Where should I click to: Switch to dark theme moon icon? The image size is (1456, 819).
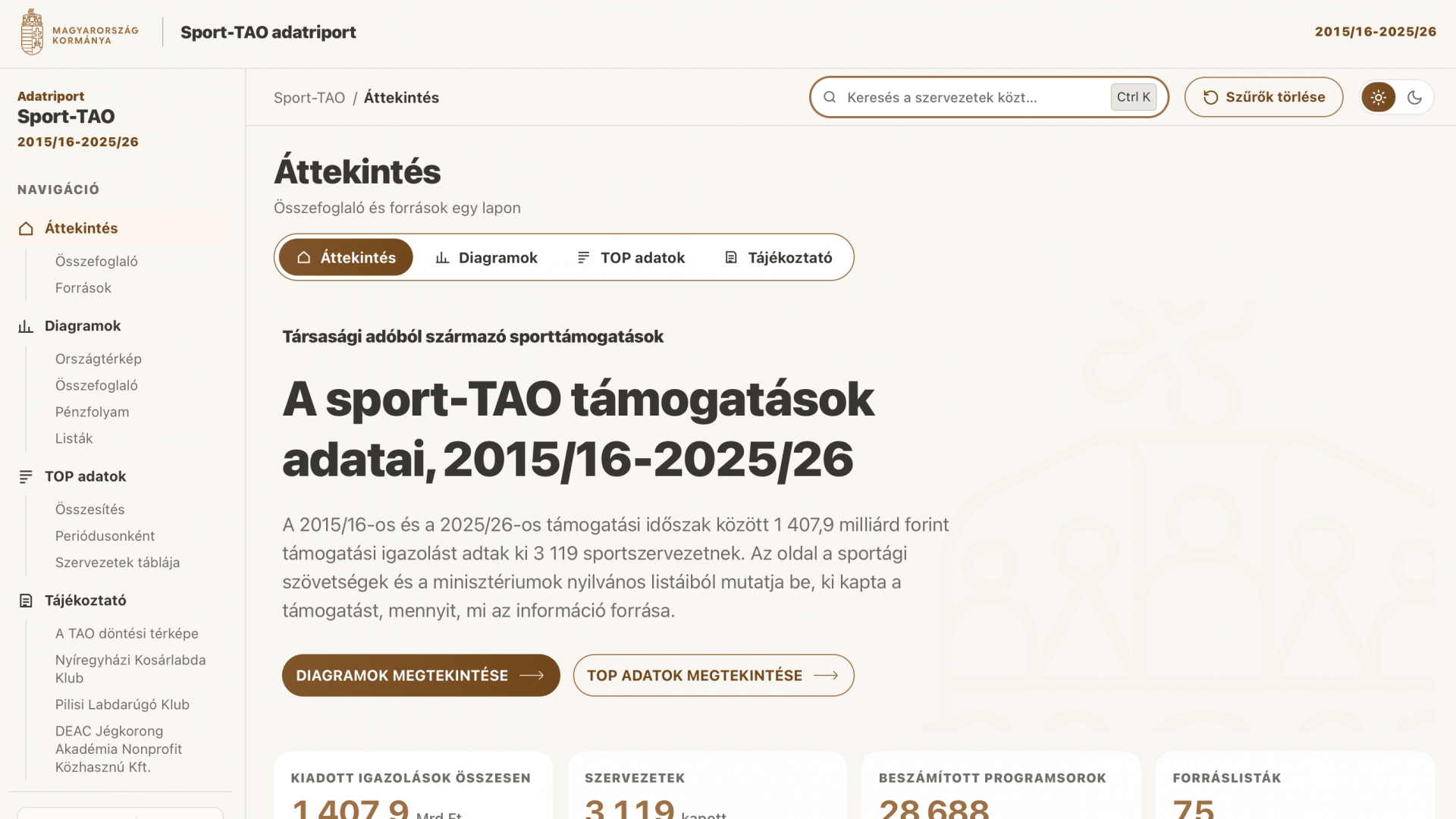tap(1414, 97)
